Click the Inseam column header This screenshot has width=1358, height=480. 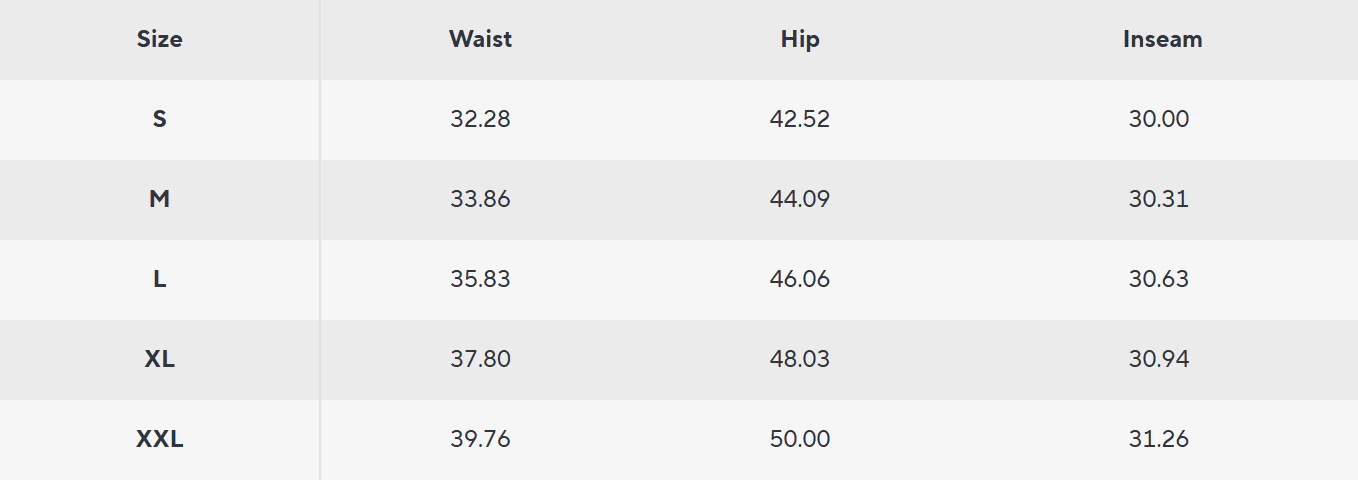(1162, 40)
